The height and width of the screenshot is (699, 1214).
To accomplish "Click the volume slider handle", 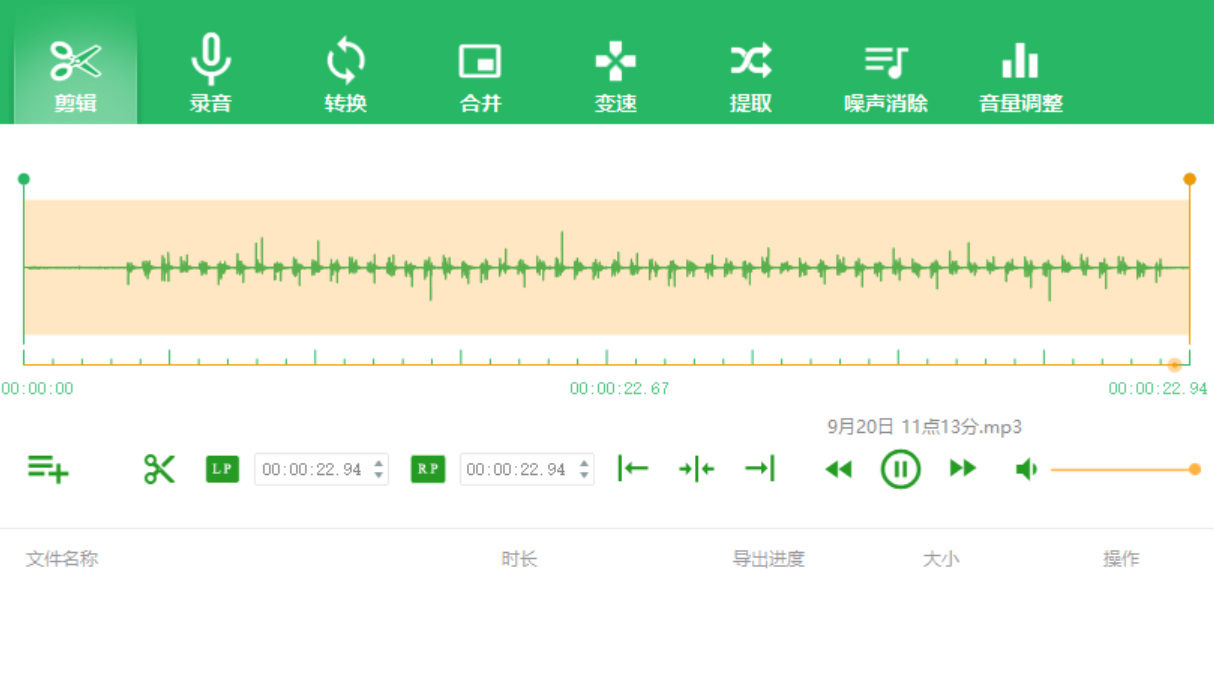I will [x=1194, y=469].
